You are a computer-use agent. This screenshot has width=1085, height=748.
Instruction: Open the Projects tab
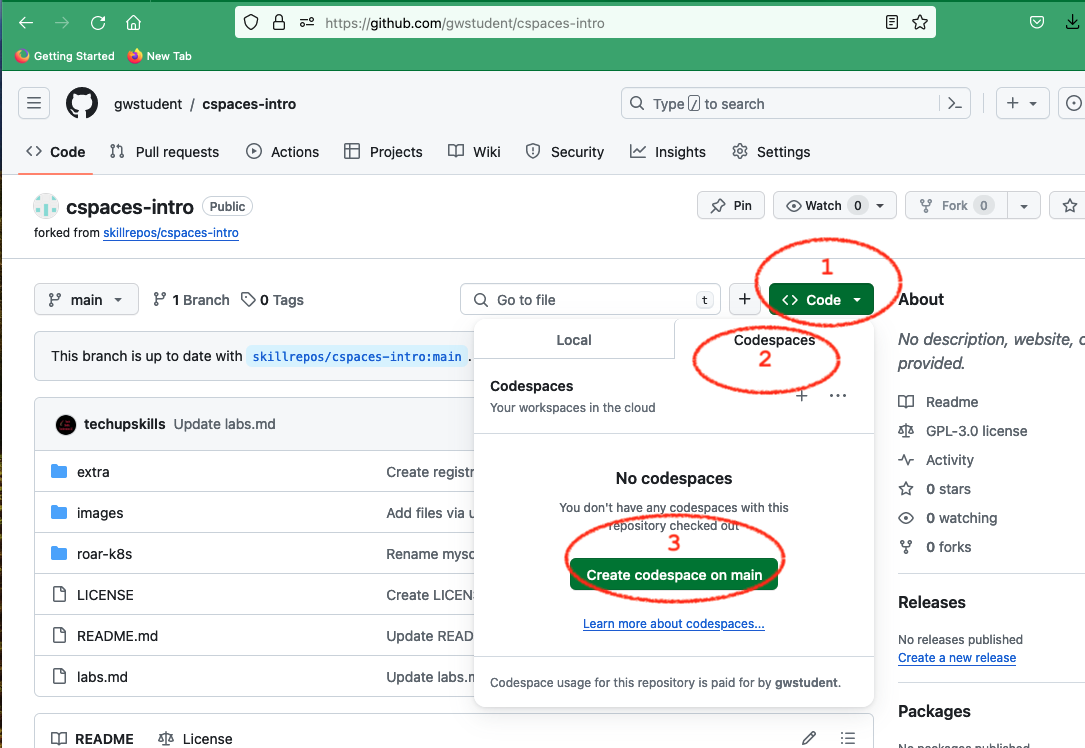tap(383, 152)
